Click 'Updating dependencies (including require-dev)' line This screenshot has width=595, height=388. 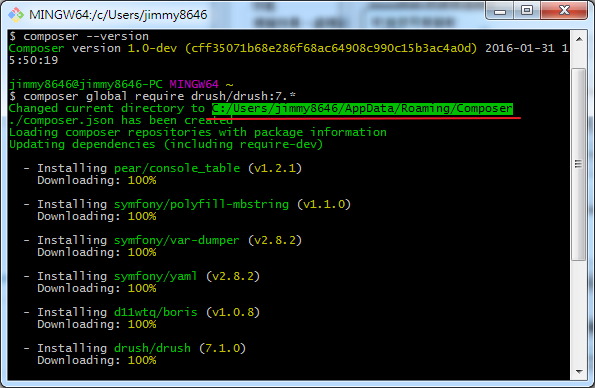click(166, 145)
